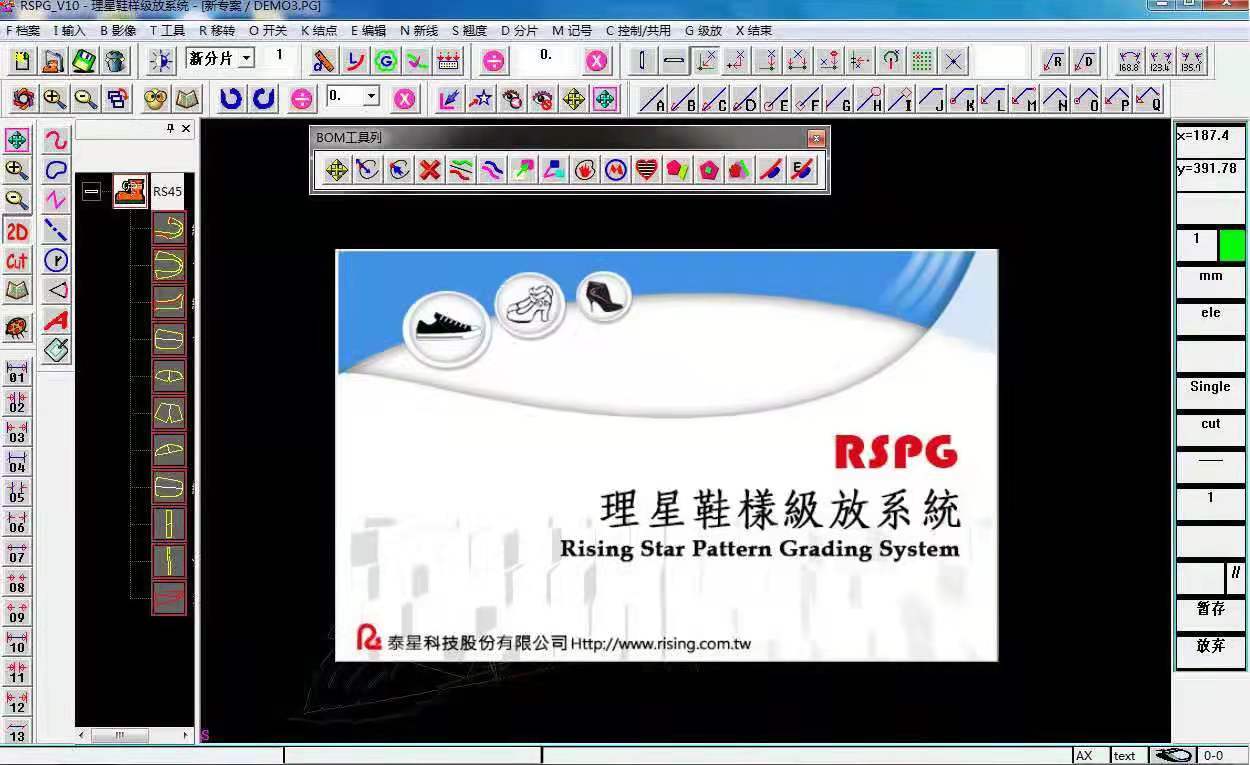
Task: Toggle the green move arrows in second toolbar row
Action: tap(604, 99)
